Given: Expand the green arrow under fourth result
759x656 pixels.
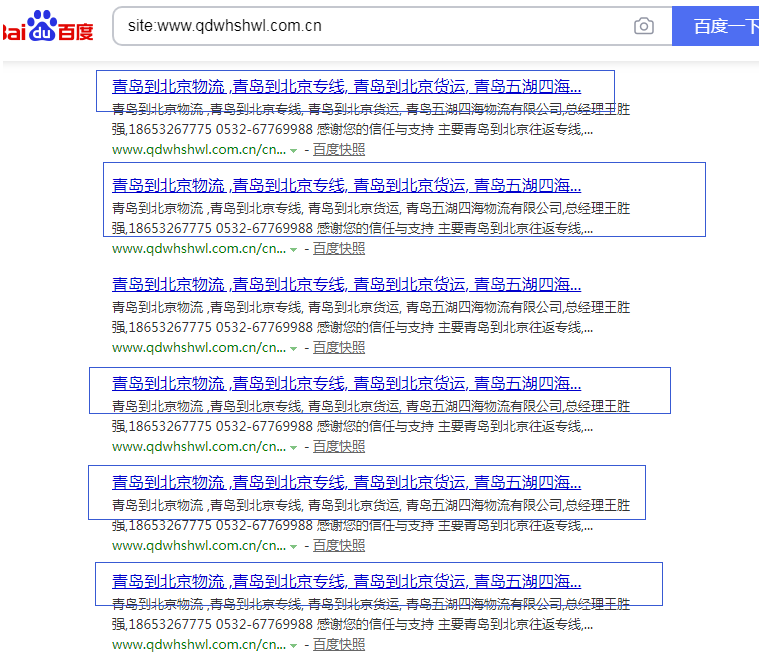Looking at the screenshot, I should [294, 448].
